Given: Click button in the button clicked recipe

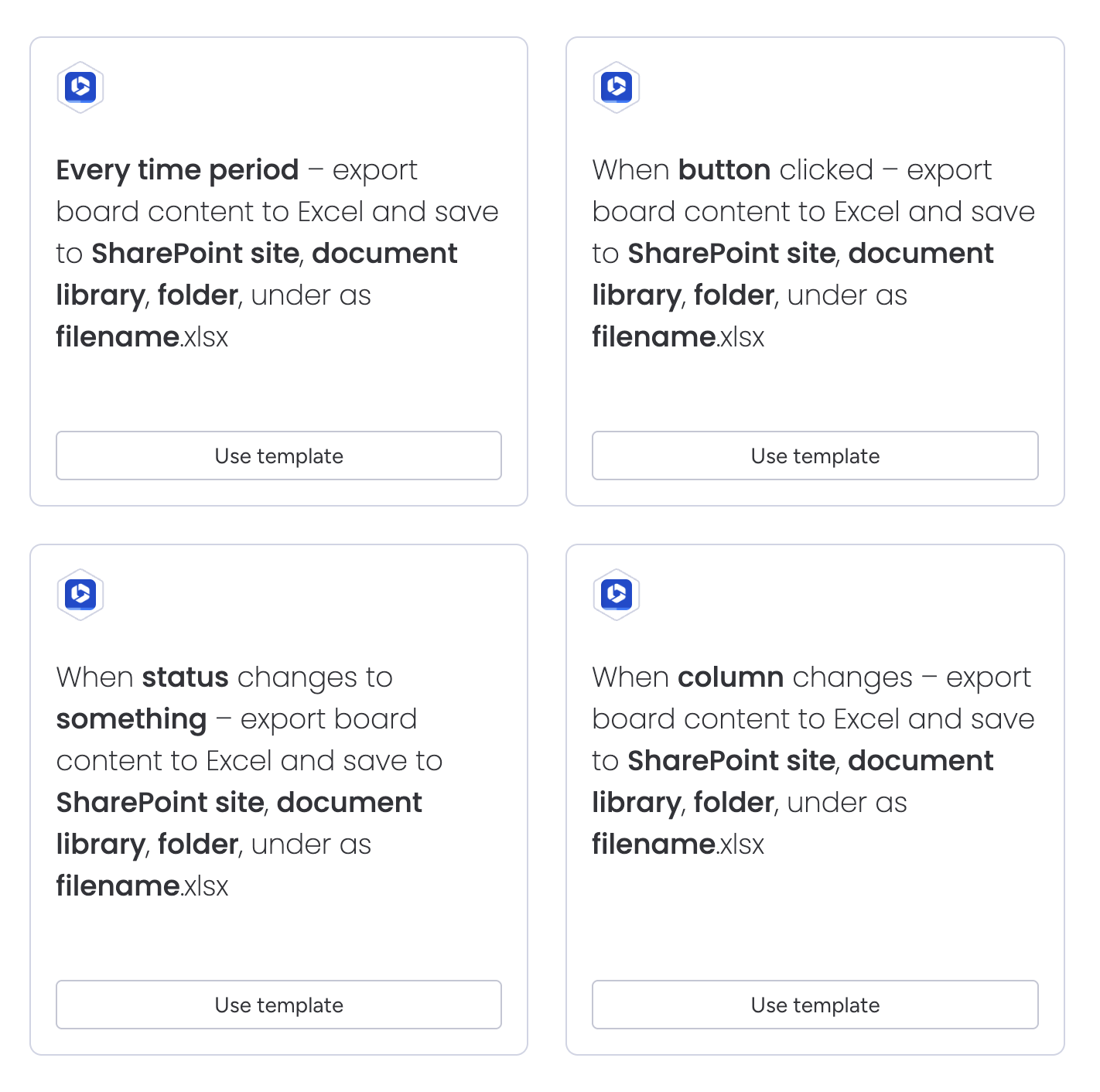Looking at the screenshot, I should [724, 171].
